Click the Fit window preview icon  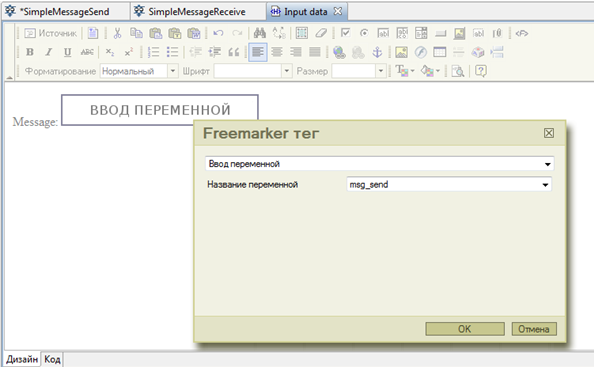[x=458, y=71]
